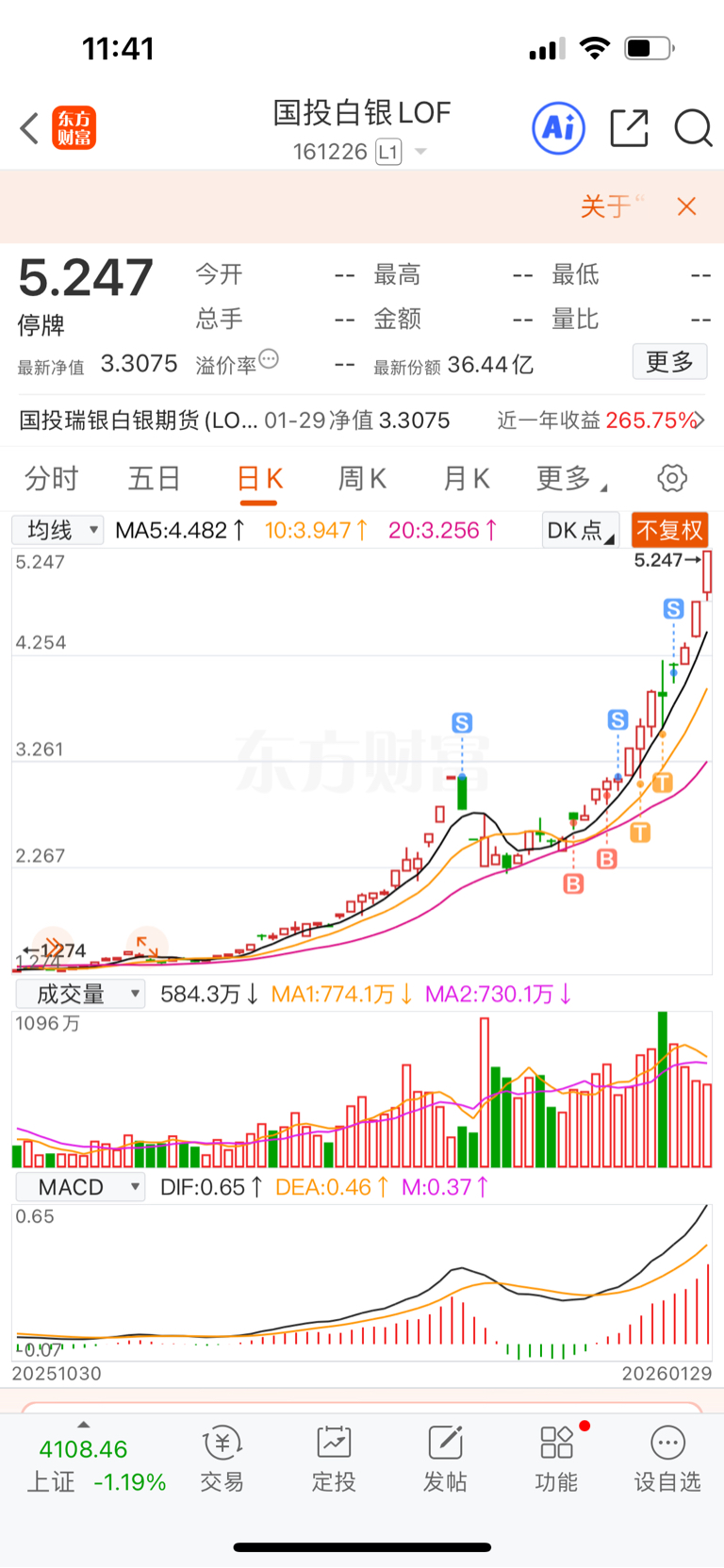Open the 定投 chart icon

click(x=334, y=1443)
